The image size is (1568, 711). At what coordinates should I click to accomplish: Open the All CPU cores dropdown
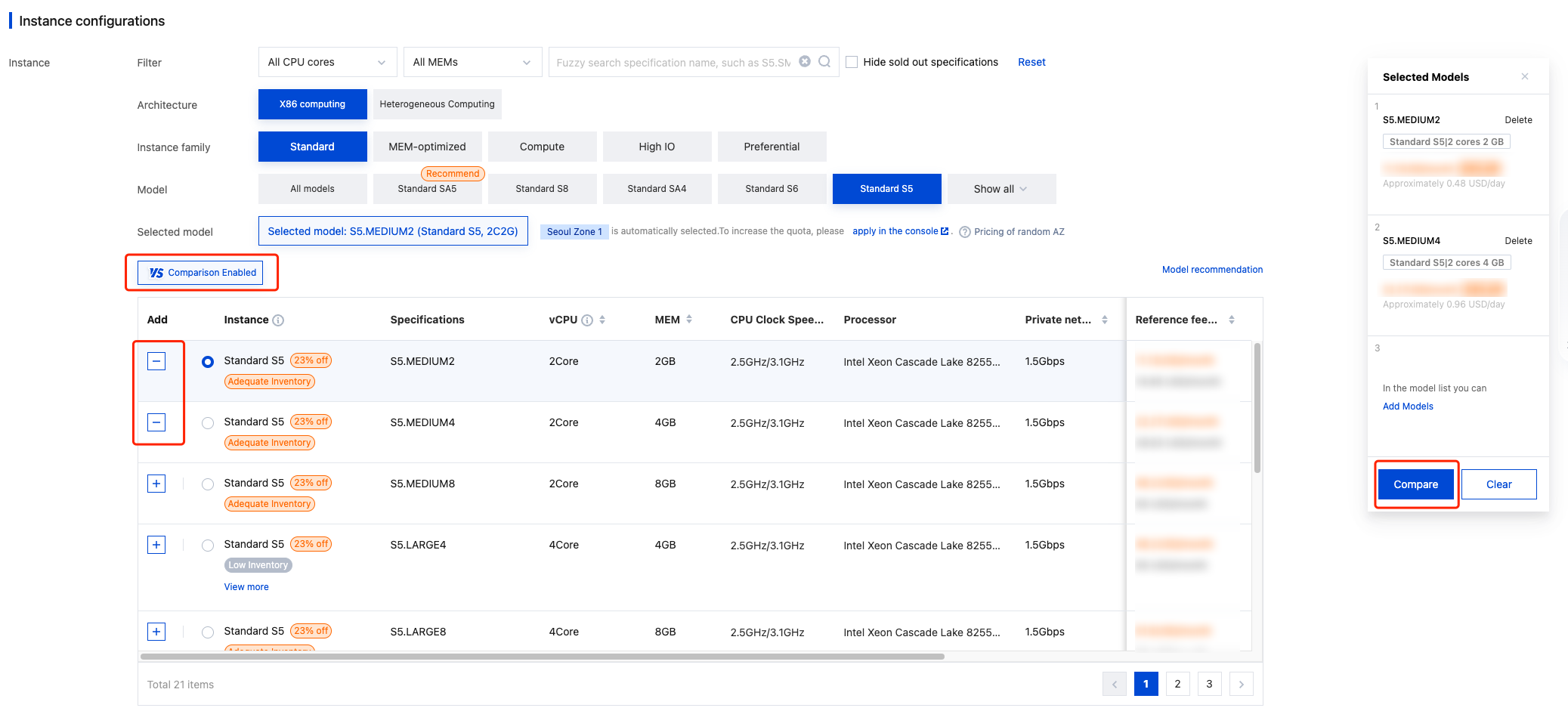(x=327, y=62)
